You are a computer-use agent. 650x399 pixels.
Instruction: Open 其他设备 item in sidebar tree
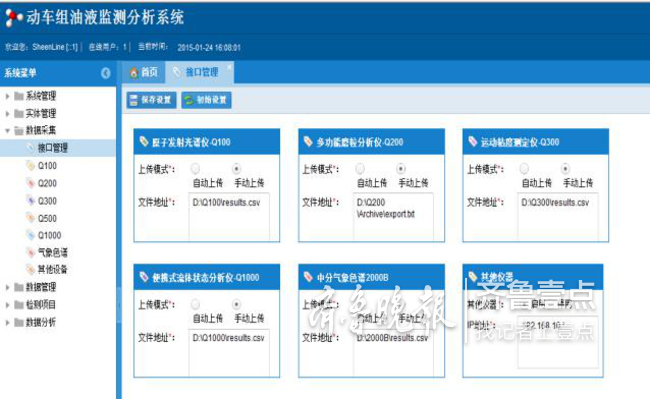pyautogui.click(x=53, y=269)
